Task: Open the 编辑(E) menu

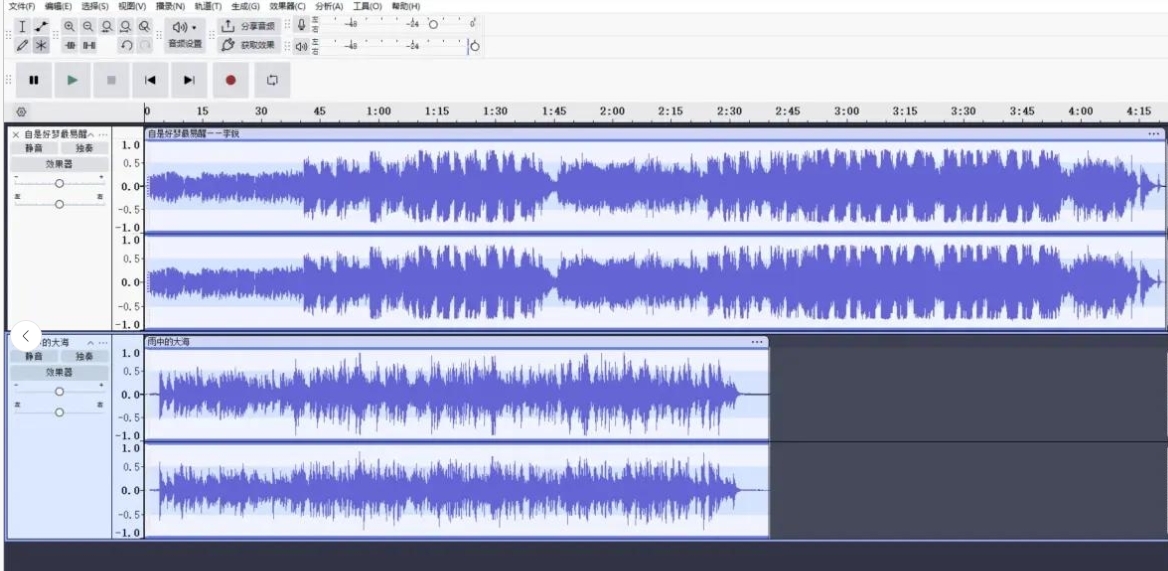Action: (x=58, y=6)
